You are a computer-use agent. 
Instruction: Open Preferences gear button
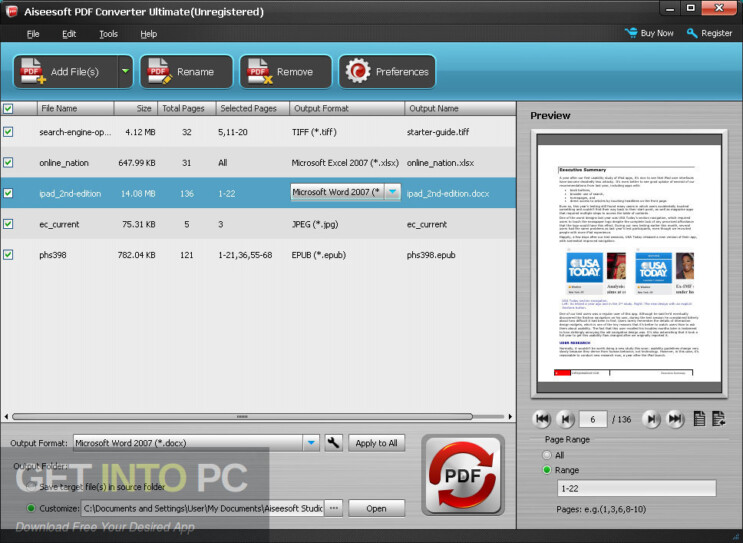(x=387, y=72)
